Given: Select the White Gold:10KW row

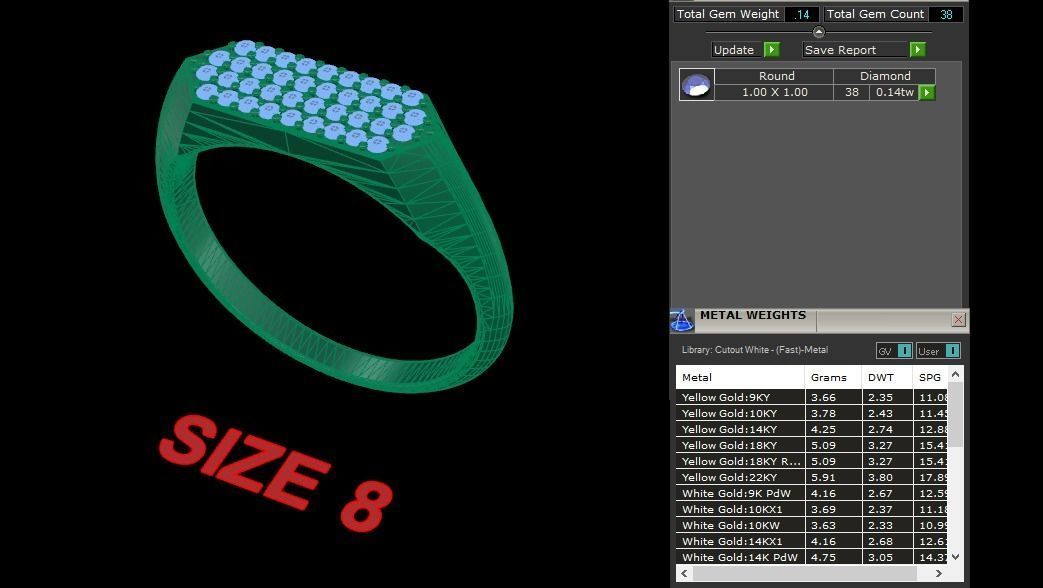Looking at the screenshot, I should (812, 525).
